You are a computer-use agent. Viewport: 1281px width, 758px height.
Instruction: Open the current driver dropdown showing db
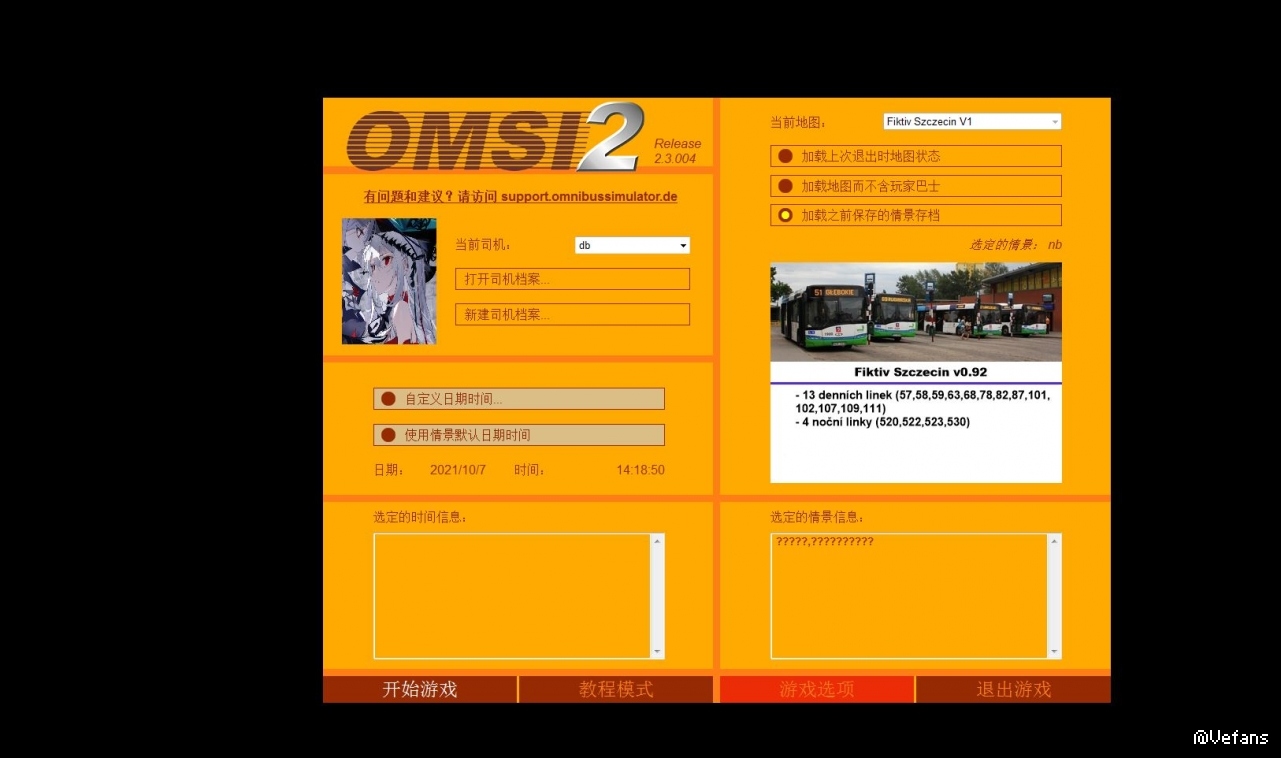(632, 245)
